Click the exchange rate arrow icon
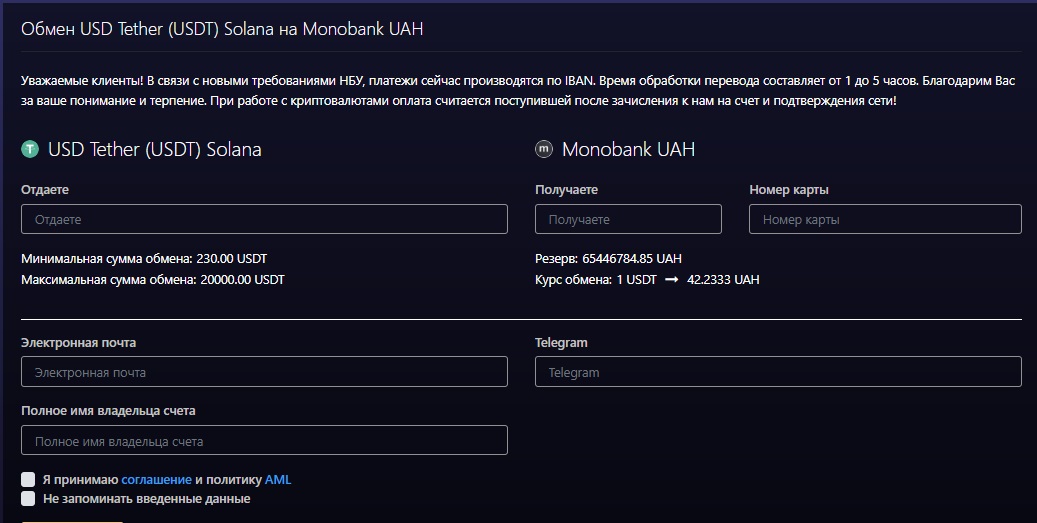Viewport: 1037px width, 523px height. (x=671, y=280)
